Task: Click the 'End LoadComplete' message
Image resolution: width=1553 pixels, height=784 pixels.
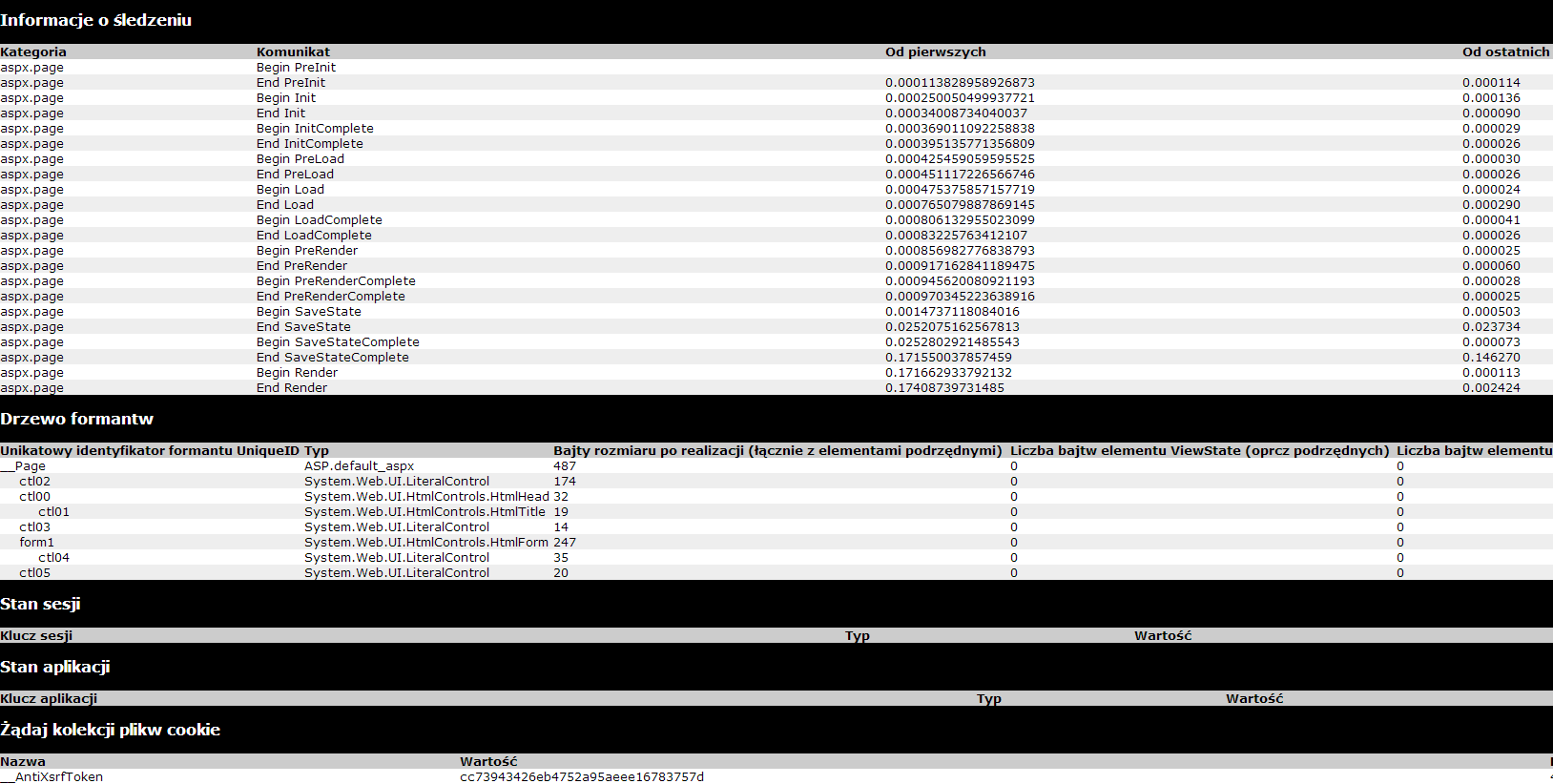Action: (x=314, y=236)
